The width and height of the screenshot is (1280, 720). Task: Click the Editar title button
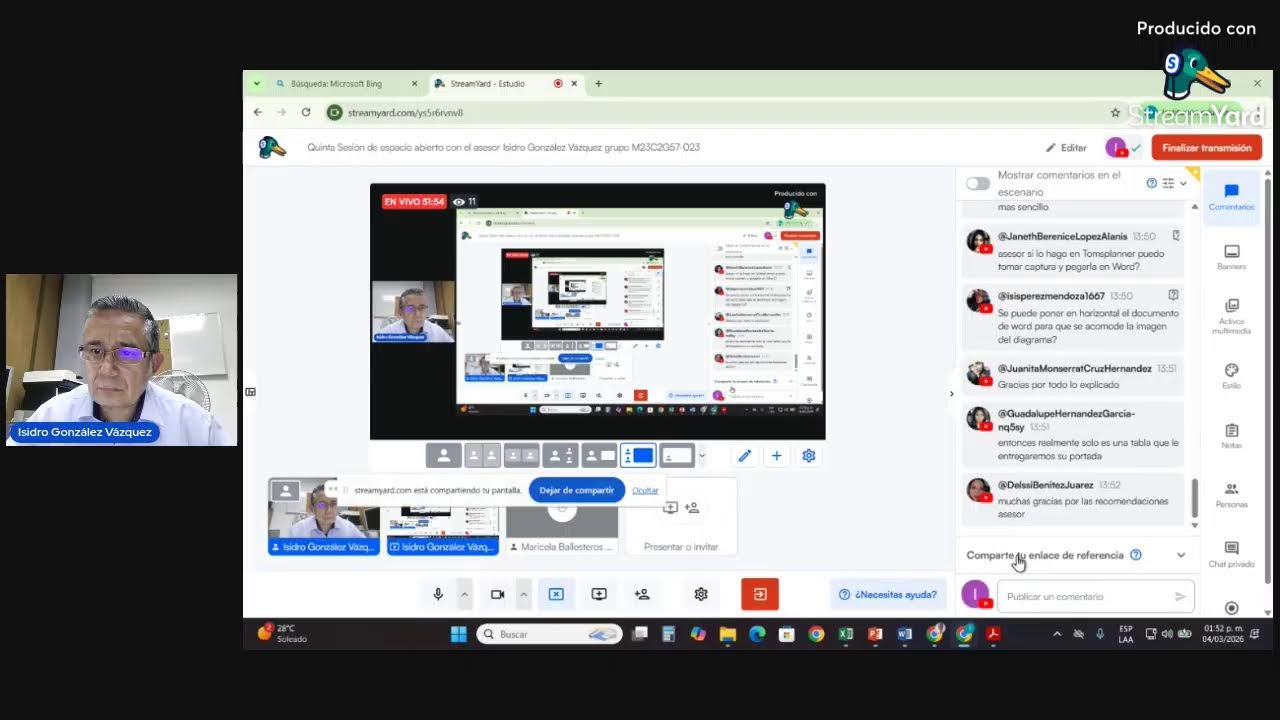(x=1066, y=148)
